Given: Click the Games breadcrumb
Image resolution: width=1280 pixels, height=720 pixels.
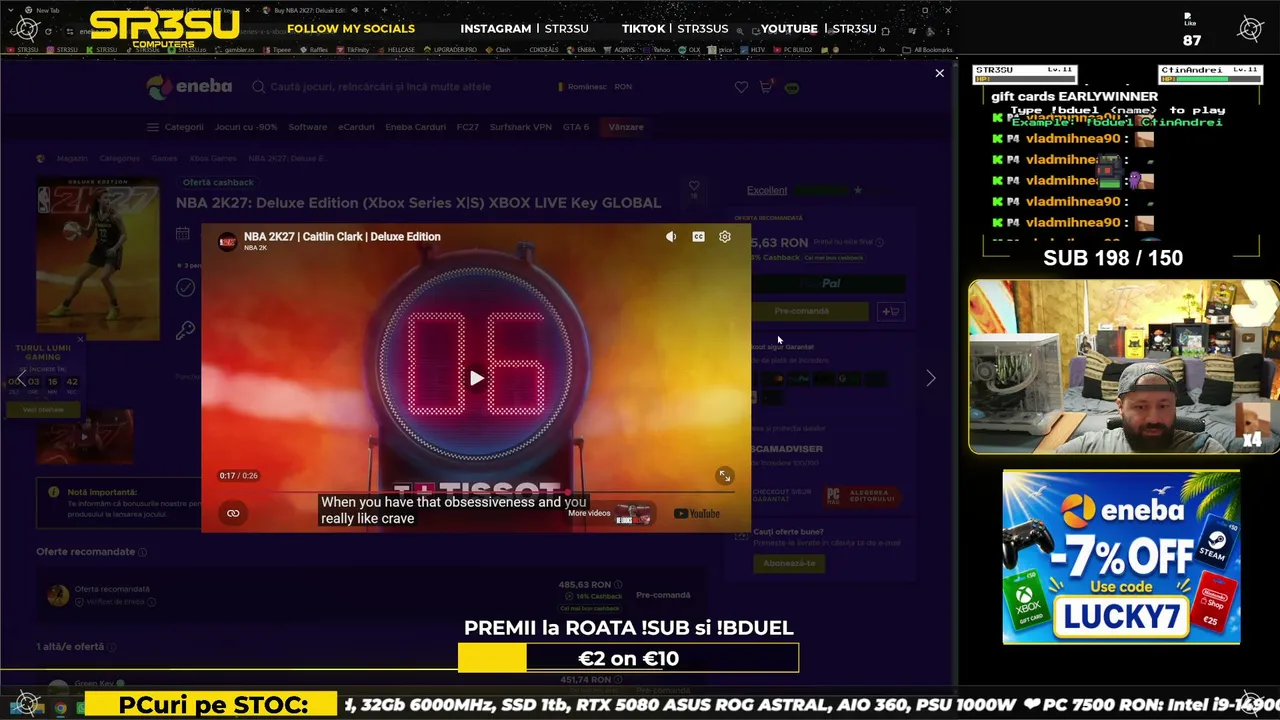Looking at the screenshot, I should (164, 158).
